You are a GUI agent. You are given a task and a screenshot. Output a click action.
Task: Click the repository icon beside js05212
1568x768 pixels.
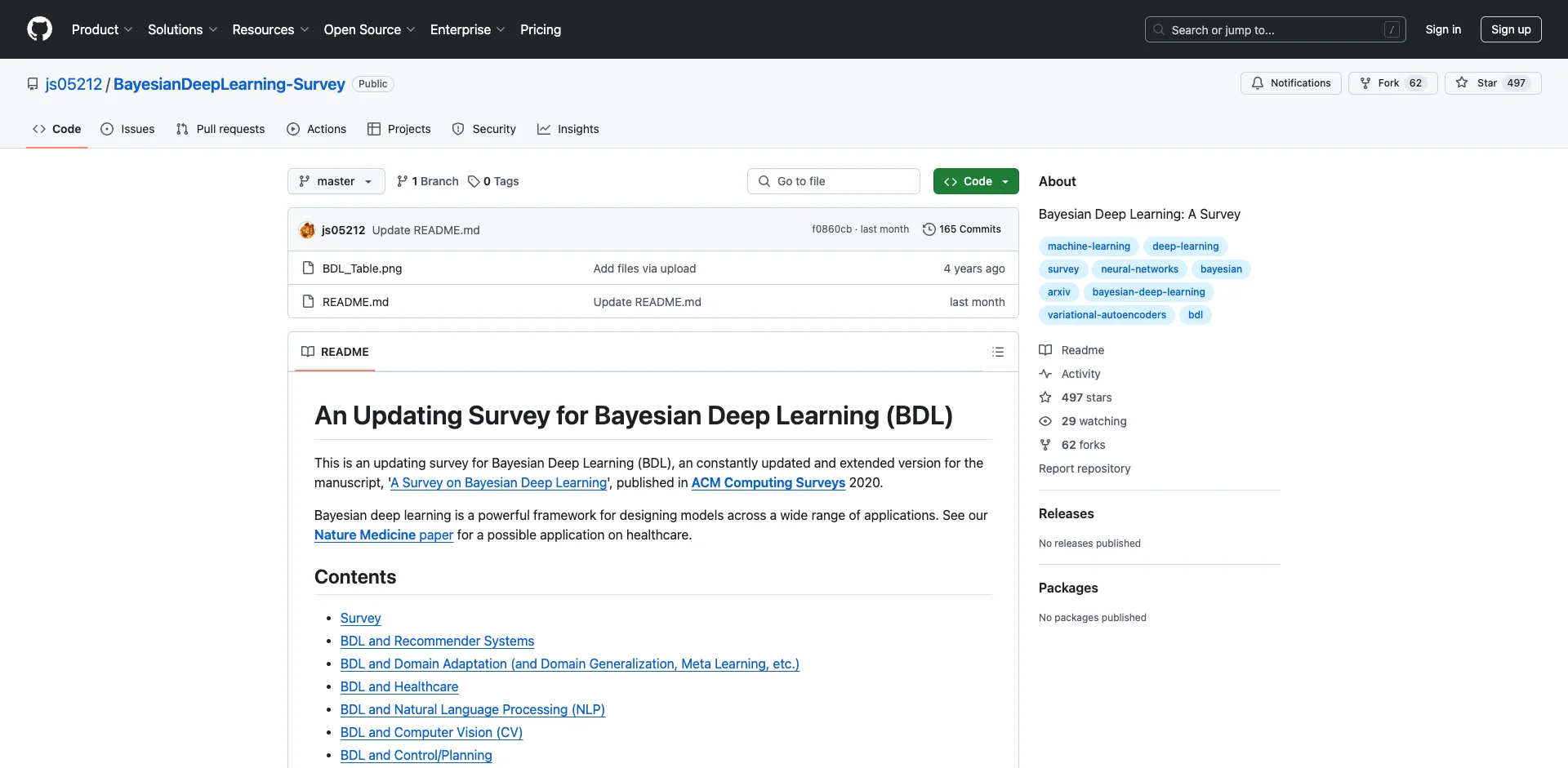[33, 84]
